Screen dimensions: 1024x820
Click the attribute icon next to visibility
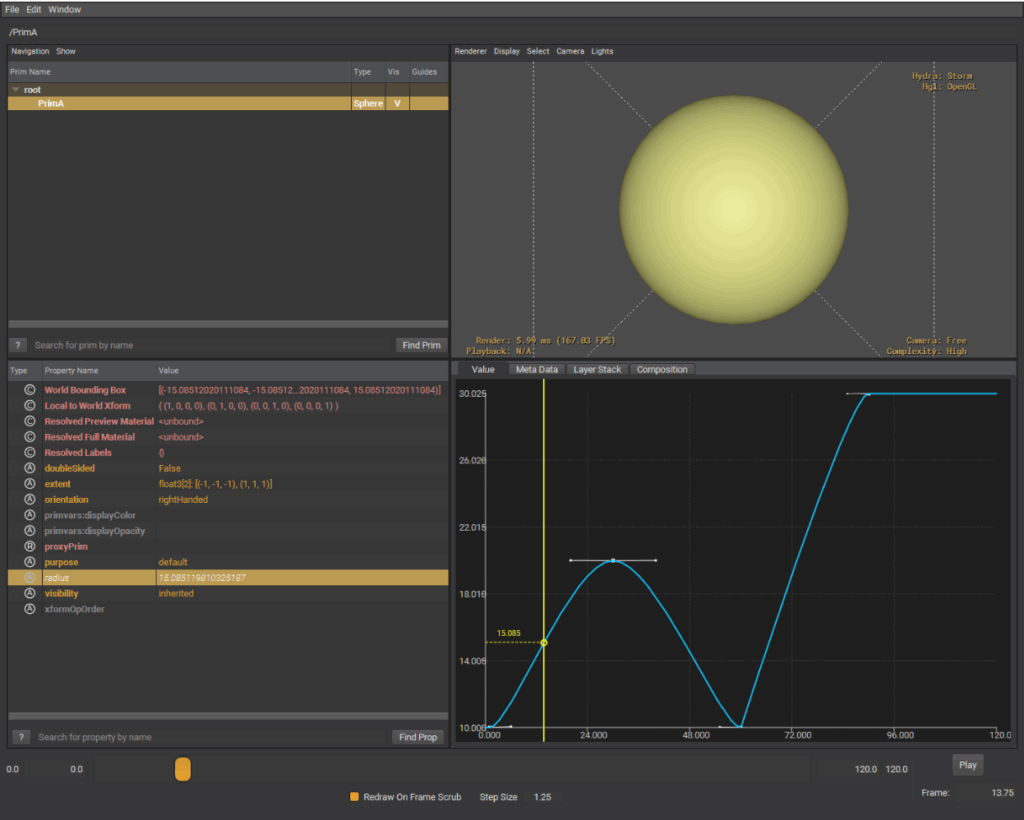29,594
